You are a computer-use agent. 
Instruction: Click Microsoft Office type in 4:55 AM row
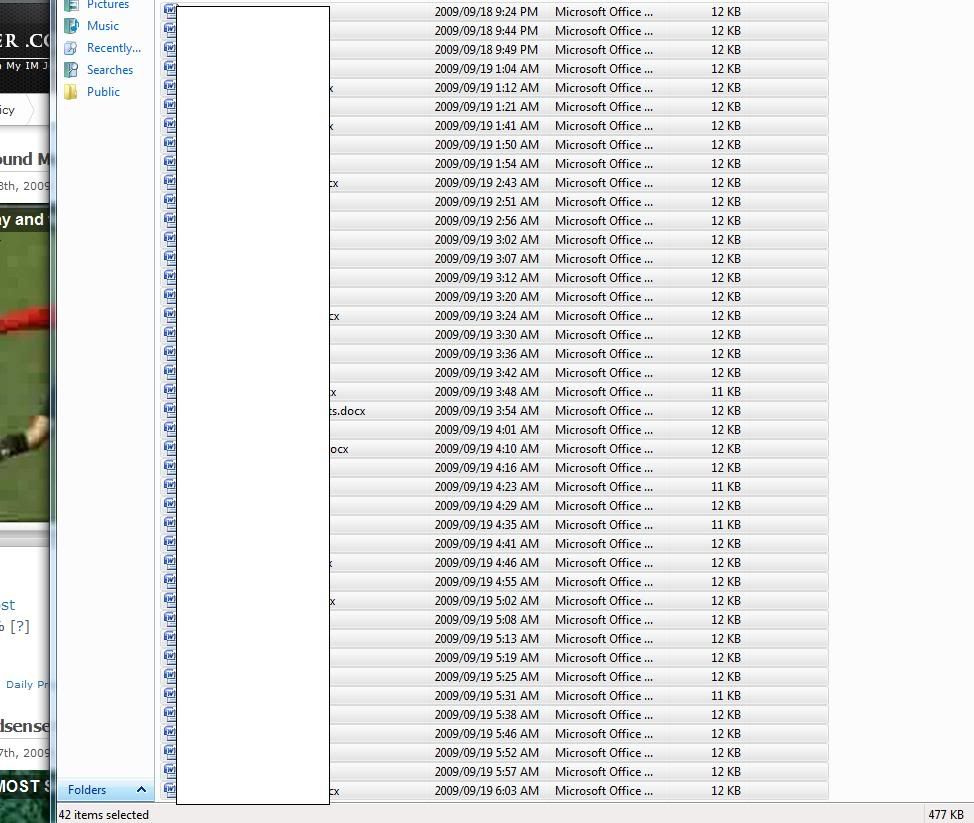604,582
